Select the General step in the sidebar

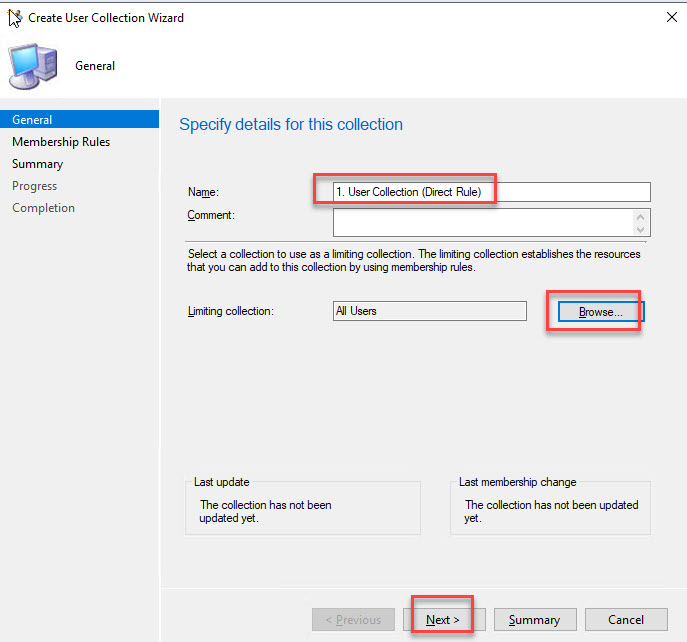[x=33, y=120]
